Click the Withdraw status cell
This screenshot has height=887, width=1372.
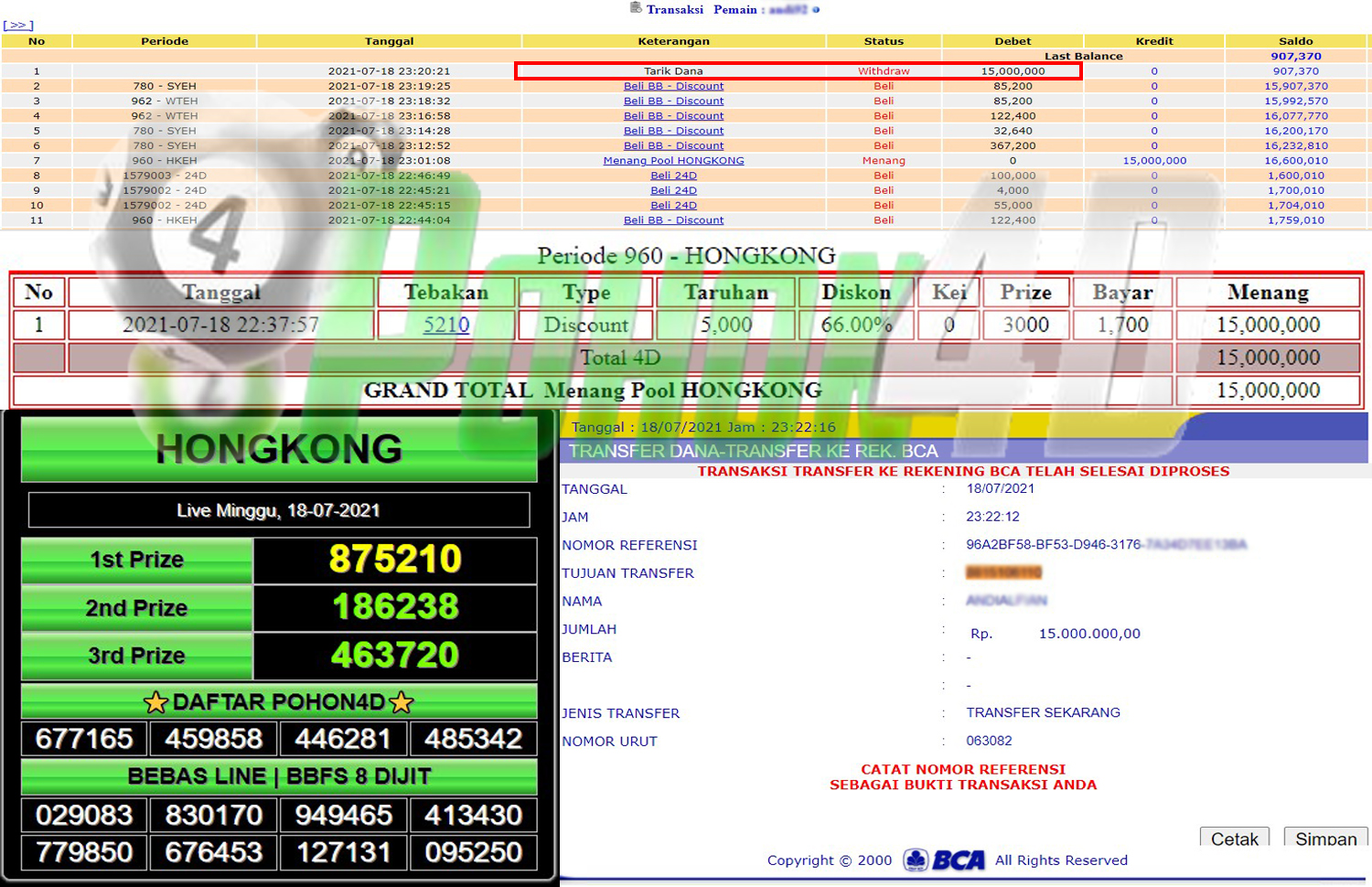[884, 71]
